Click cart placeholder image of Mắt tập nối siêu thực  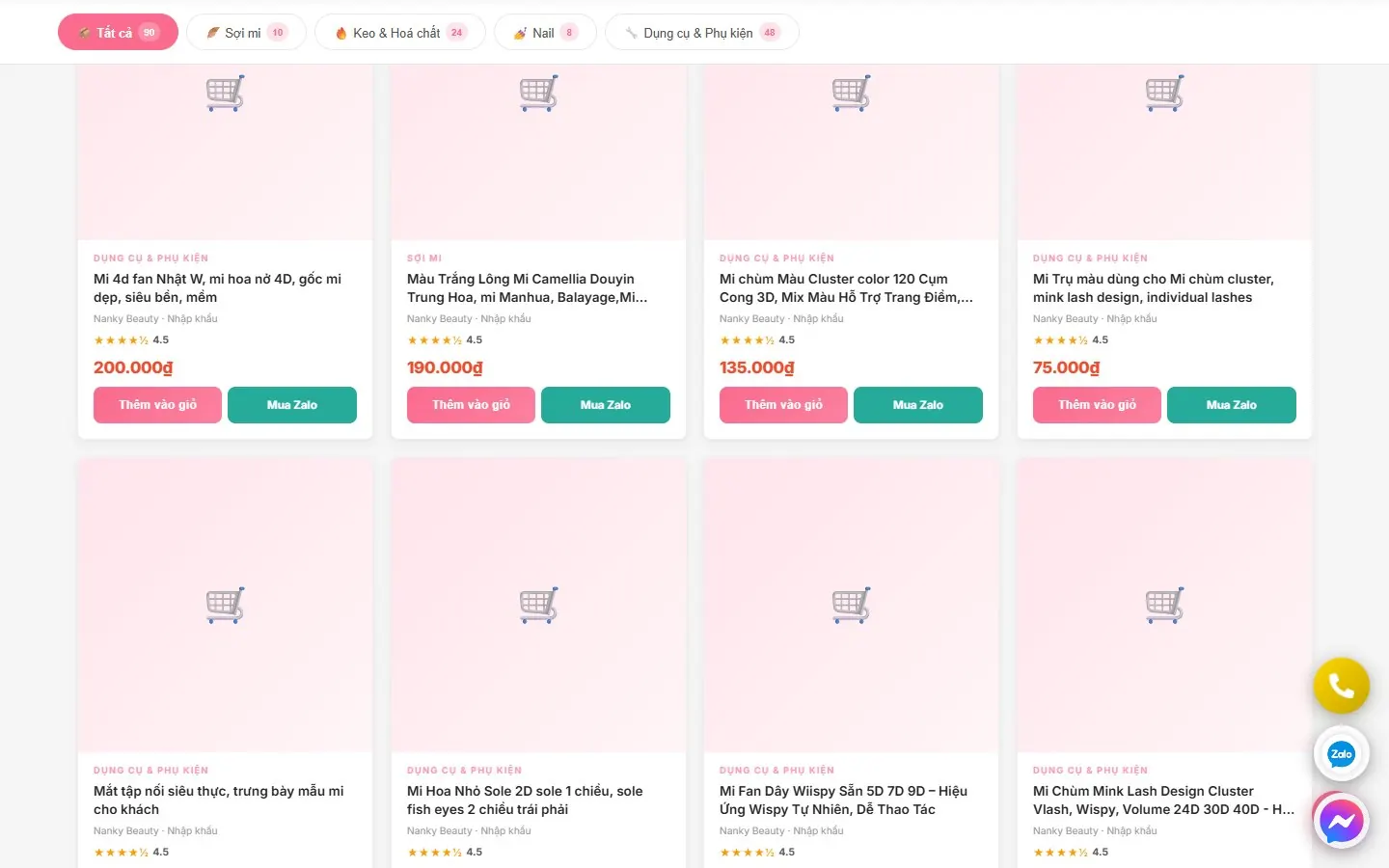pyautogui.click(x=225, y=606)
